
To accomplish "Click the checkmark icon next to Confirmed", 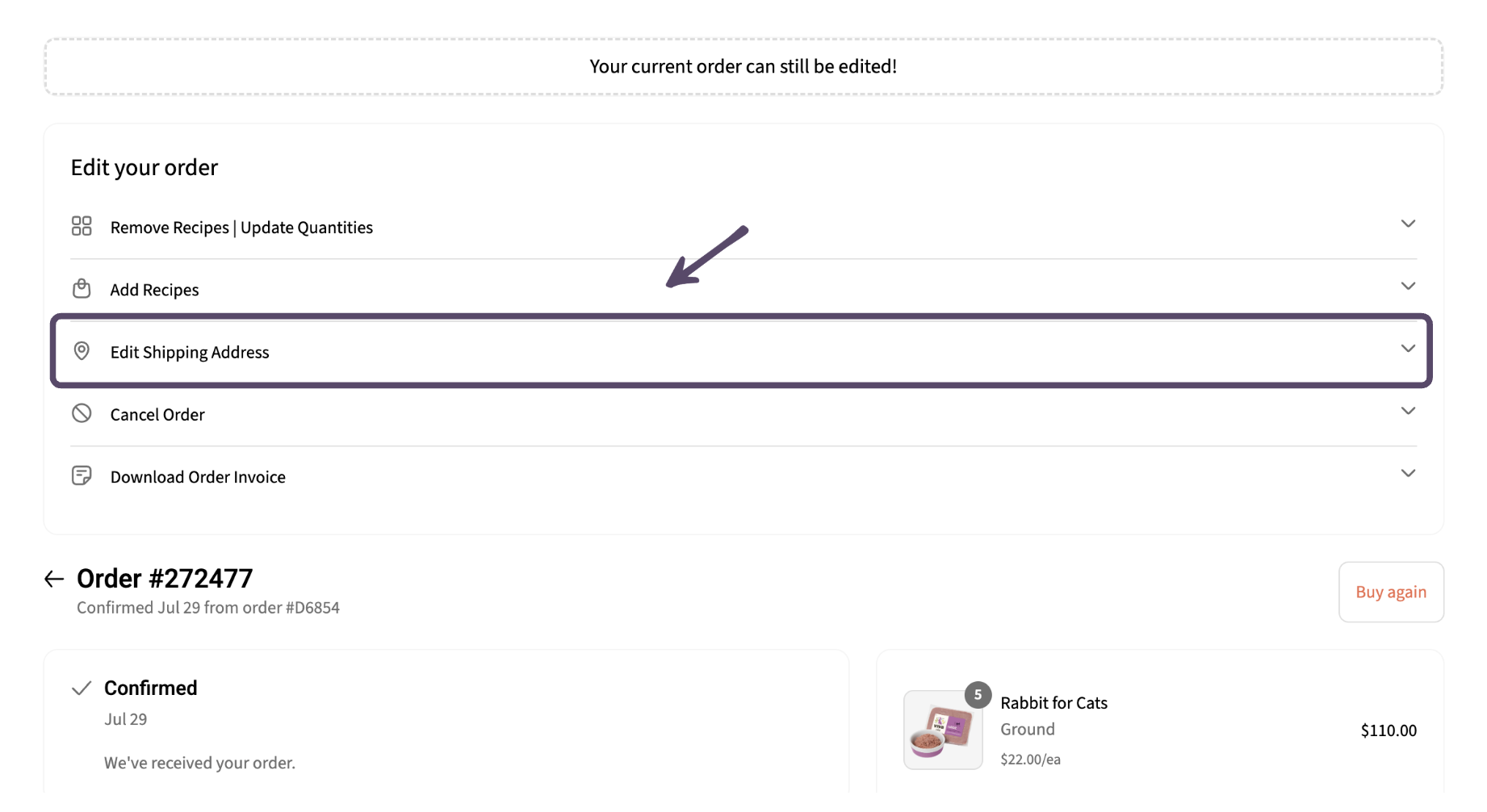I will coord(82,689).
